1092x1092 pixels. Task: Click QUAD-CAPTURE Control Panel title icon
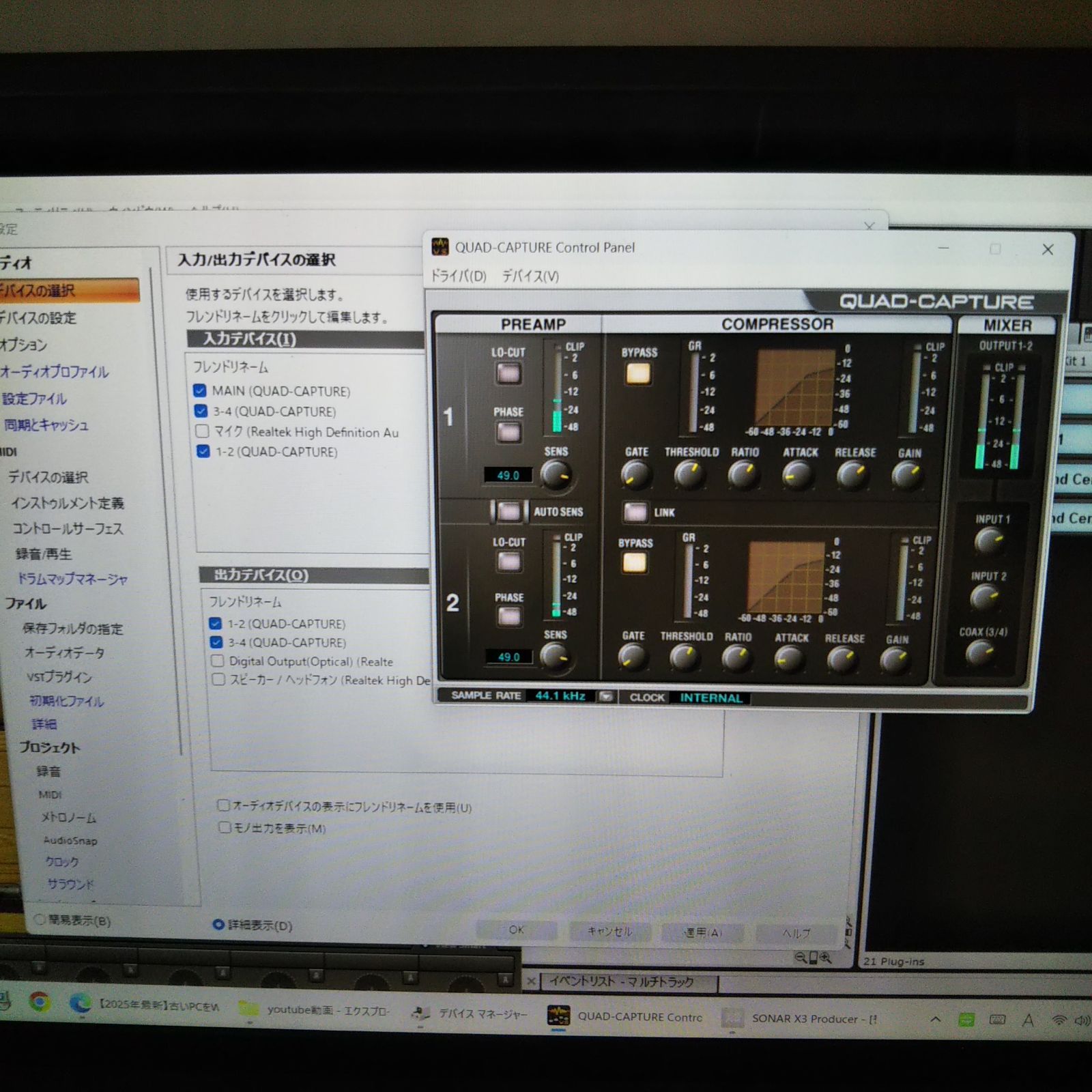click(x=440, y=247)
